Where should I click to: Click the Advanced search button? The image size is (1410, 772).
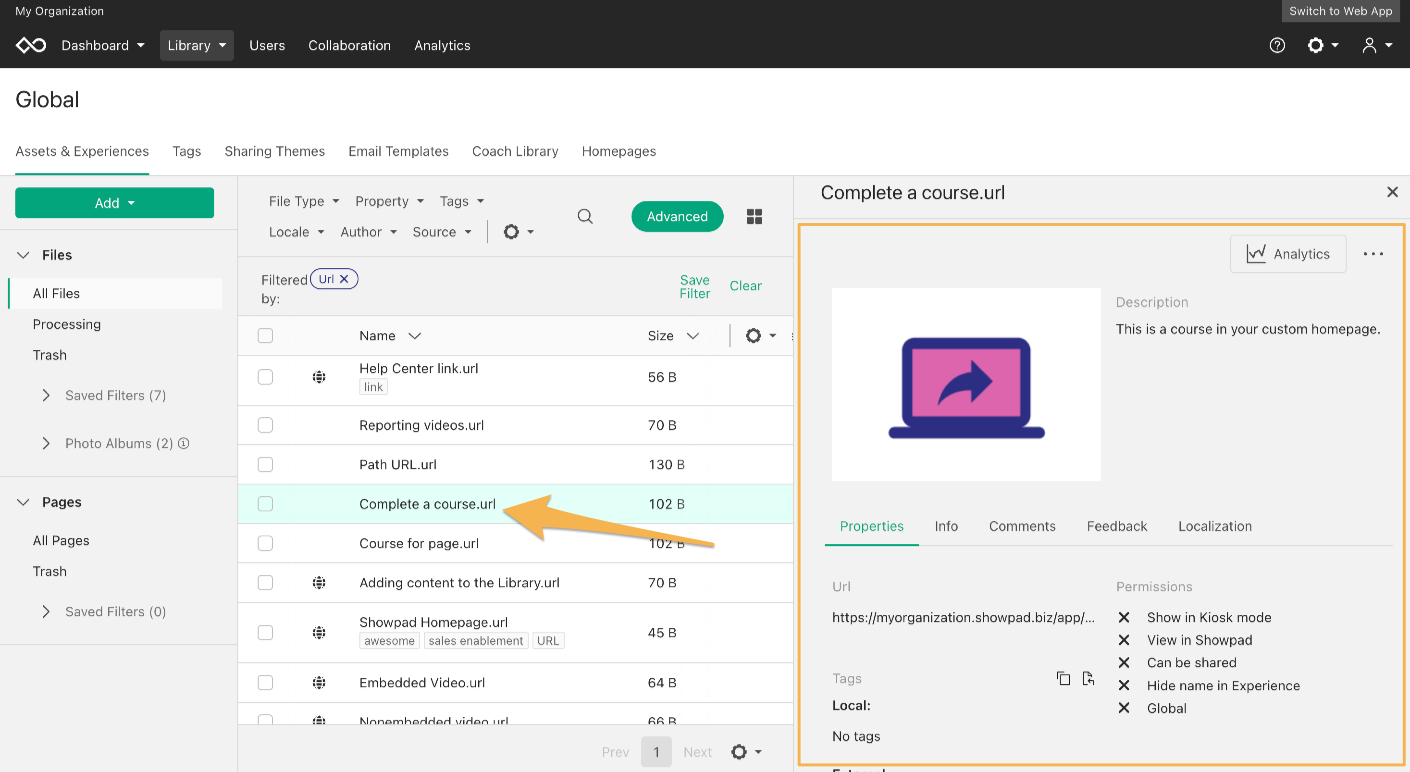(x=677, y=216)
